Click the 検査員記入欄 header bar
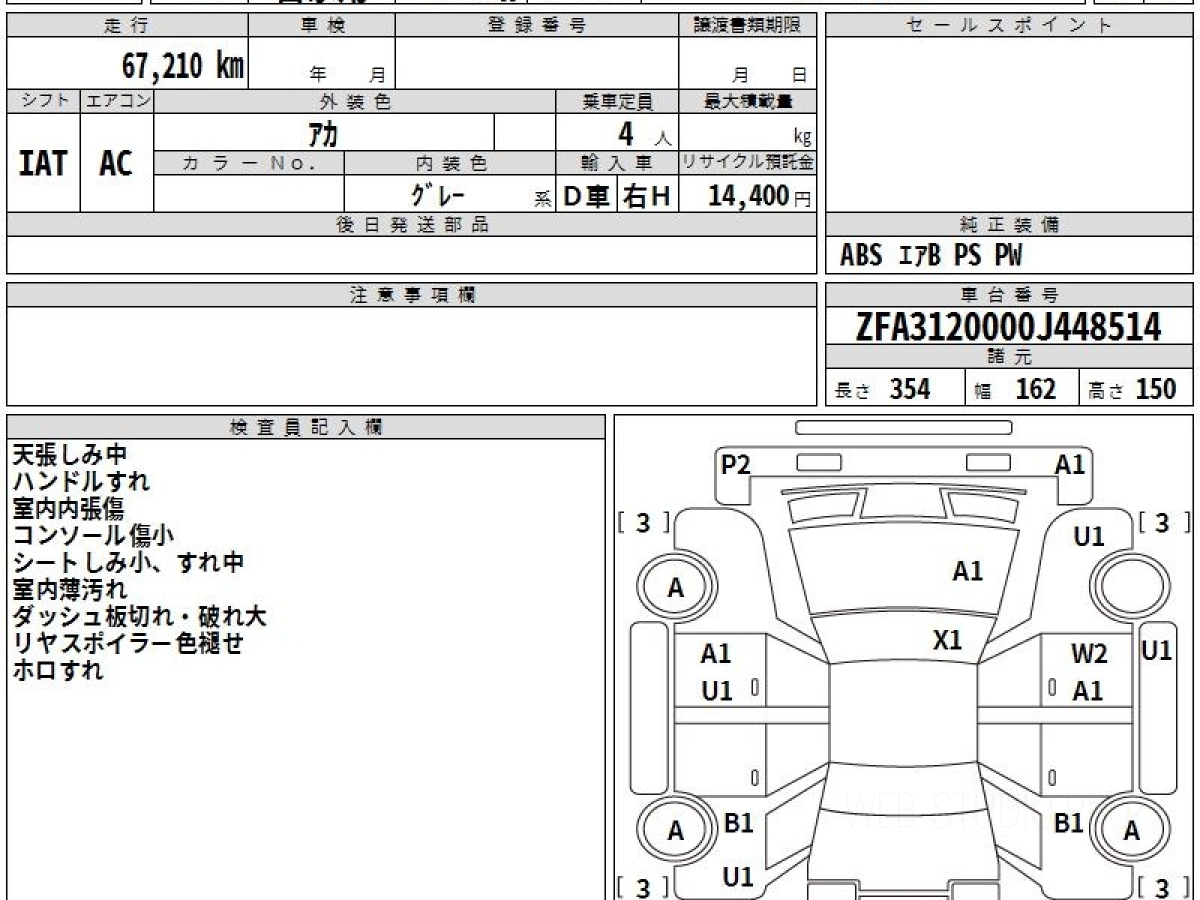Viewport: 1200px width, 900px height. tap(306, 427)
